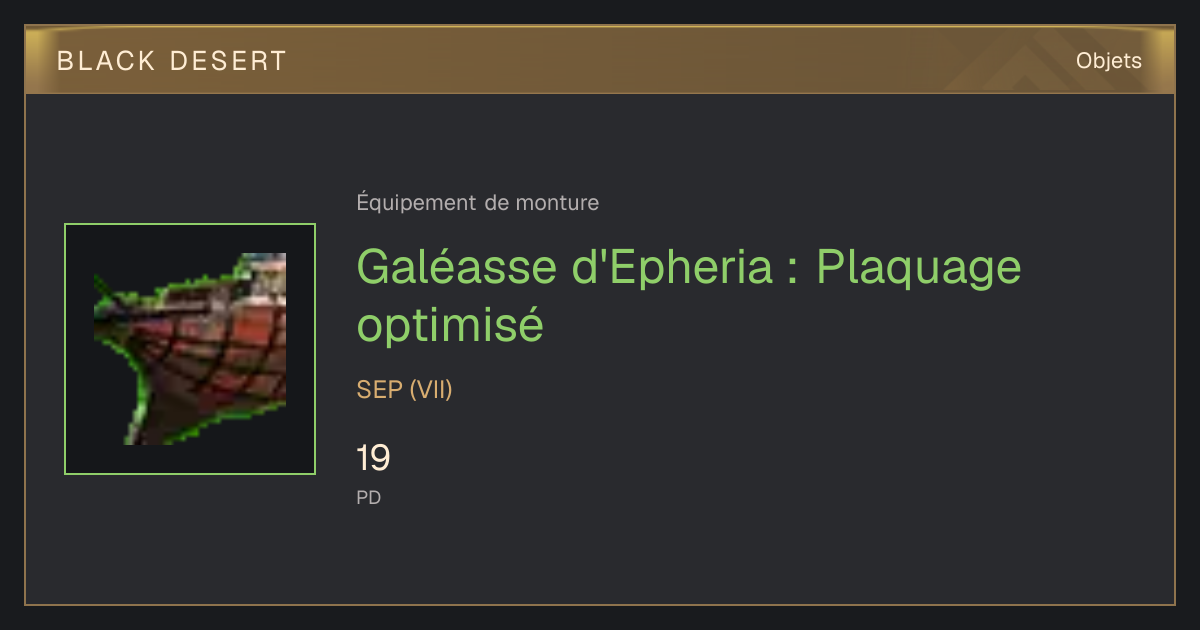Viewport: 1200px width, 630px height.
Task: Click the word Équipement in the category line
Action: 417,203
